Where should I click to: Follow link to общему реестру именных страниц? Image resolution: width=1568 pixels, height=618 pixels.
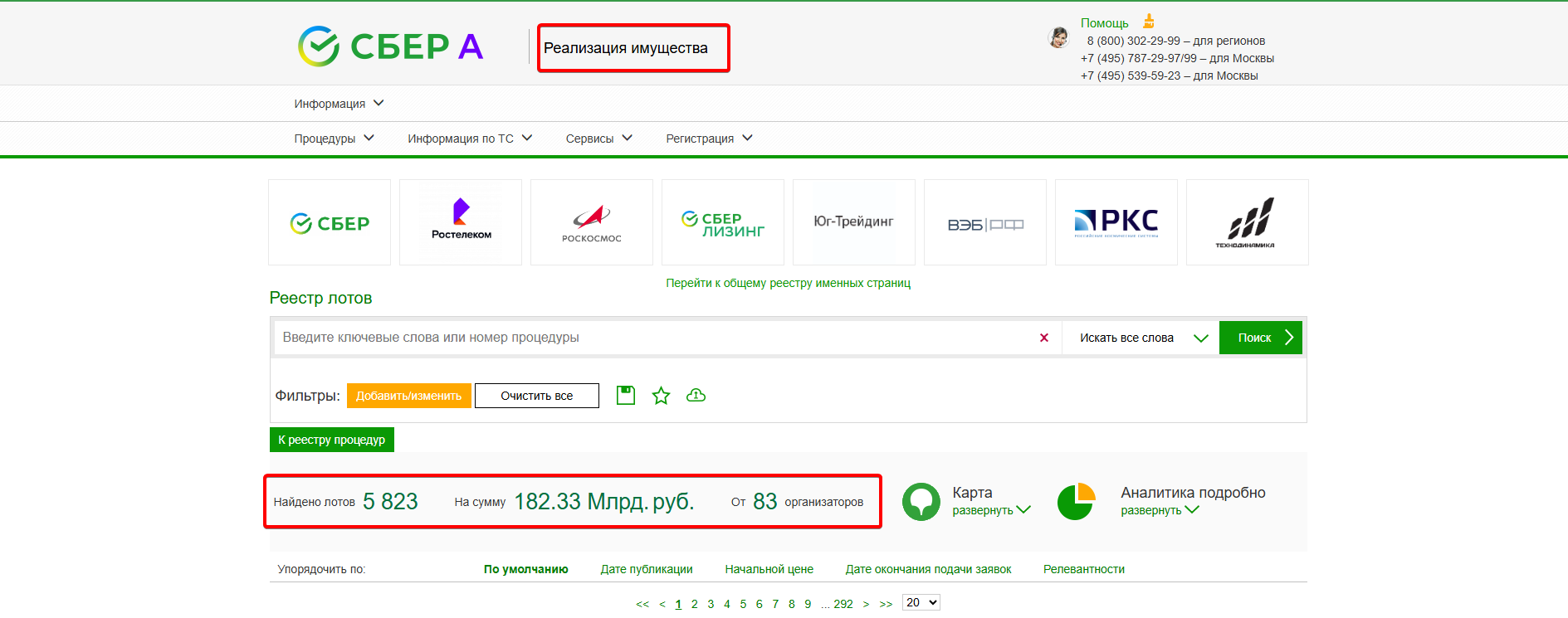[x=788, y=283]
